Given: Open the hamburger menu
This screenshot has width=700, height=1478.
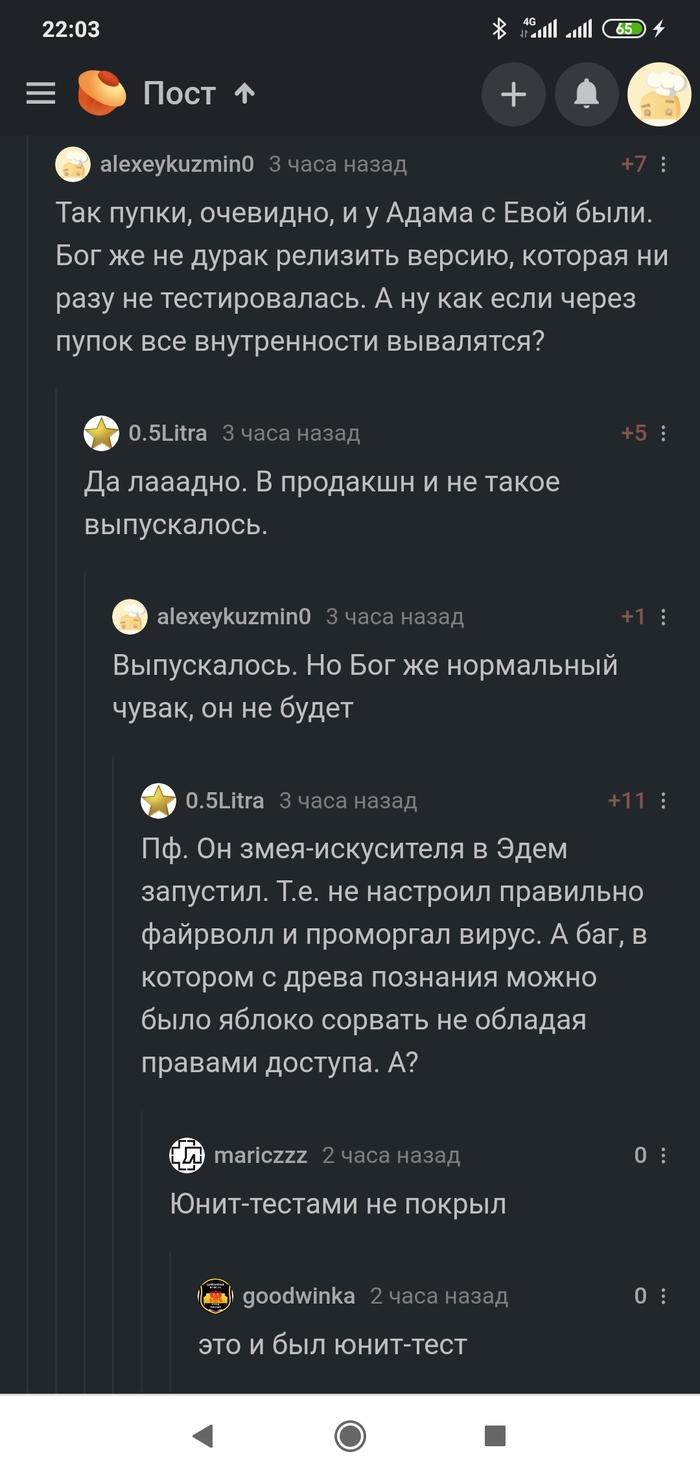Looking at the screenshot, I should pyautogui.click(x=41, y=94).
